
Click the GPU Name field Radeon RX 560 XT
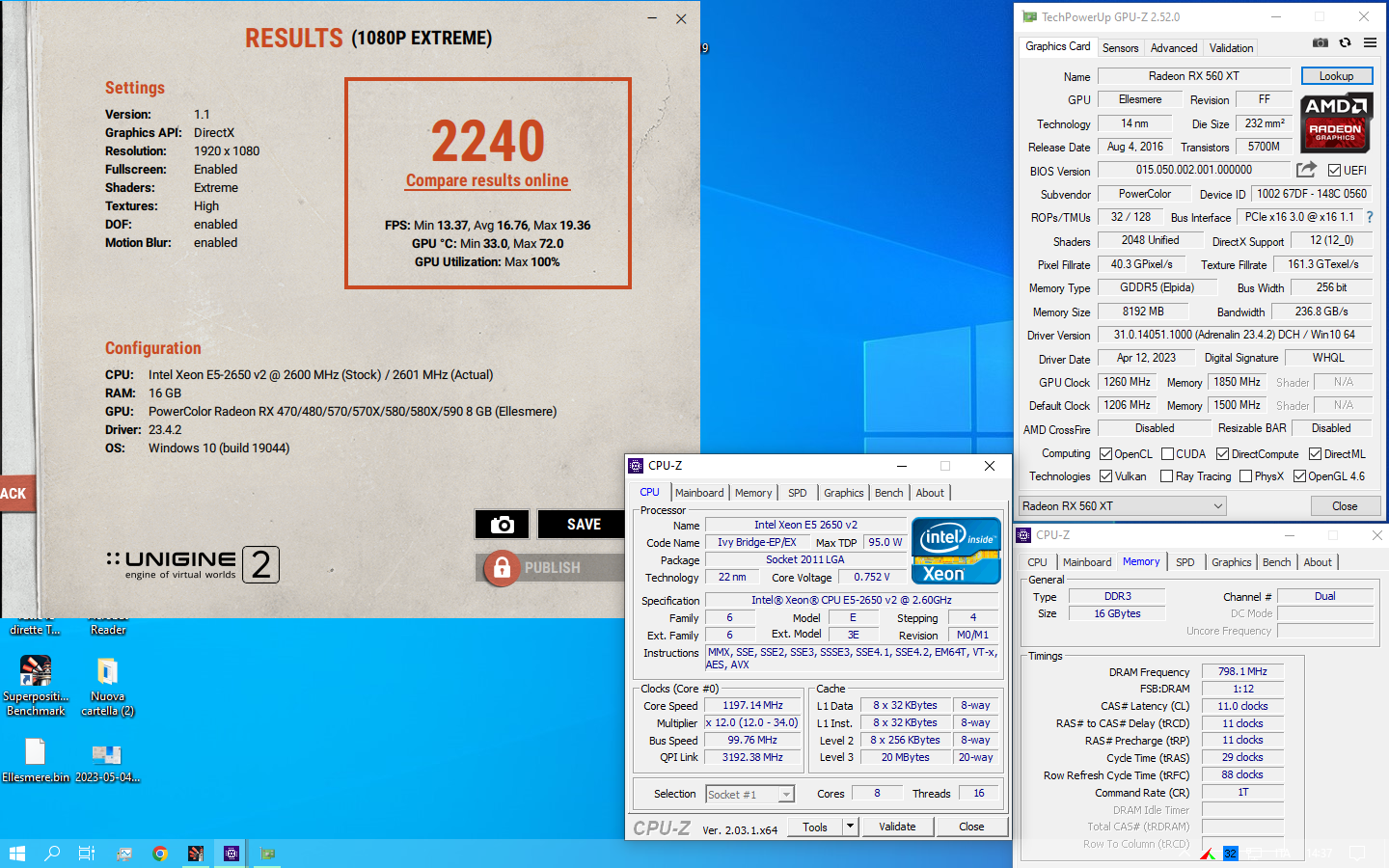tap(1194, 76)
